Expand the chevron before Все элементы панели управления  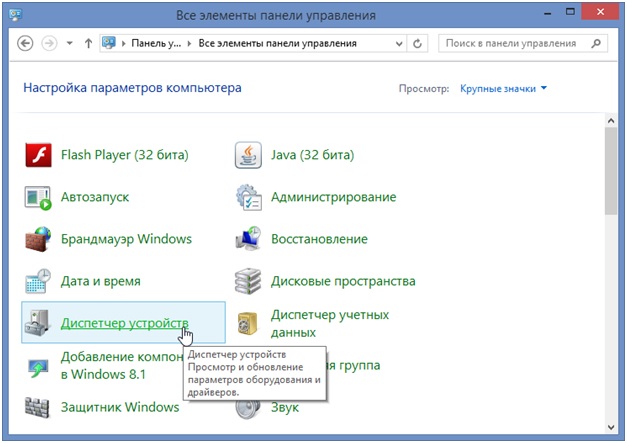[x=190, y=43]
